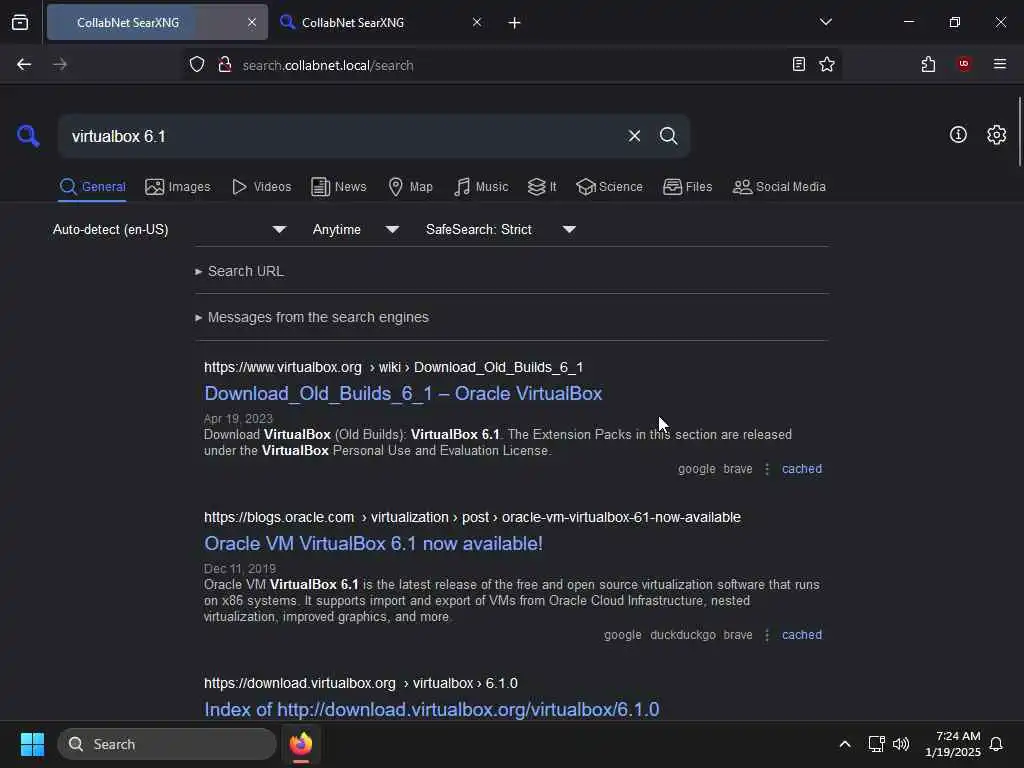Clear the search query with X icon

(634, 136)
